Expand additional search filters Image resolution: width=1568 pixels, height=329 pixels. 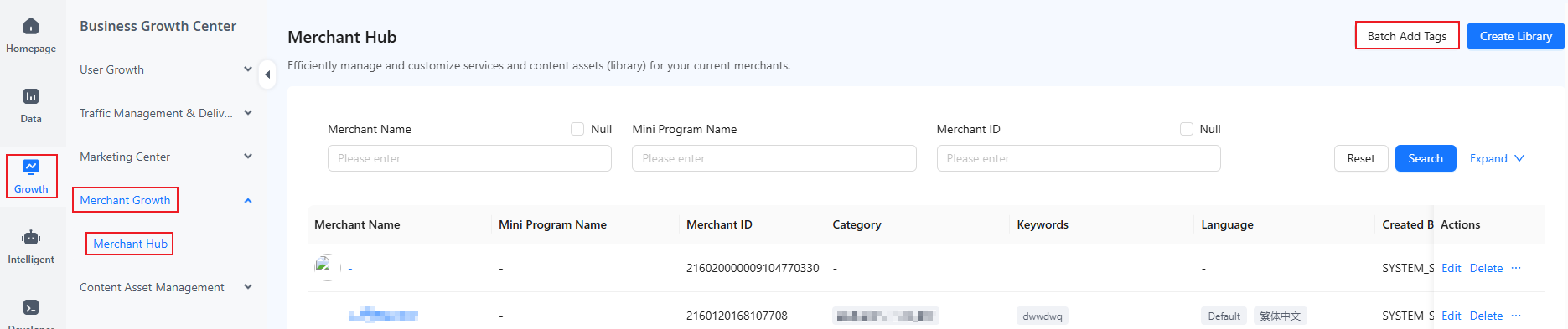[1497, 158]
